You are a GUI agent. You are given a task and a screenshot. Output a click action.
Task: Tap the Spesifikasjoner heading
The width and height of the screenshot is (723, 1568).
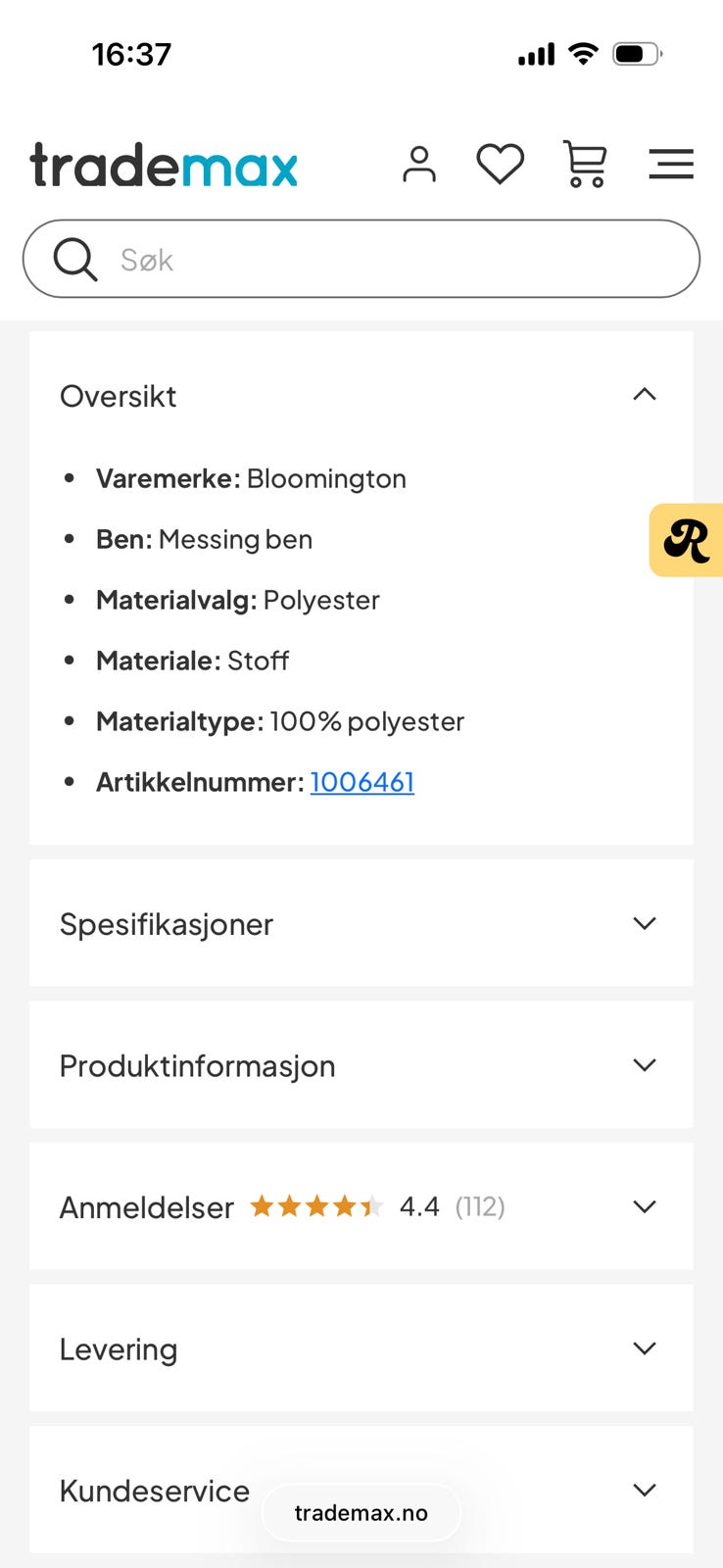(x=167, y=924)
